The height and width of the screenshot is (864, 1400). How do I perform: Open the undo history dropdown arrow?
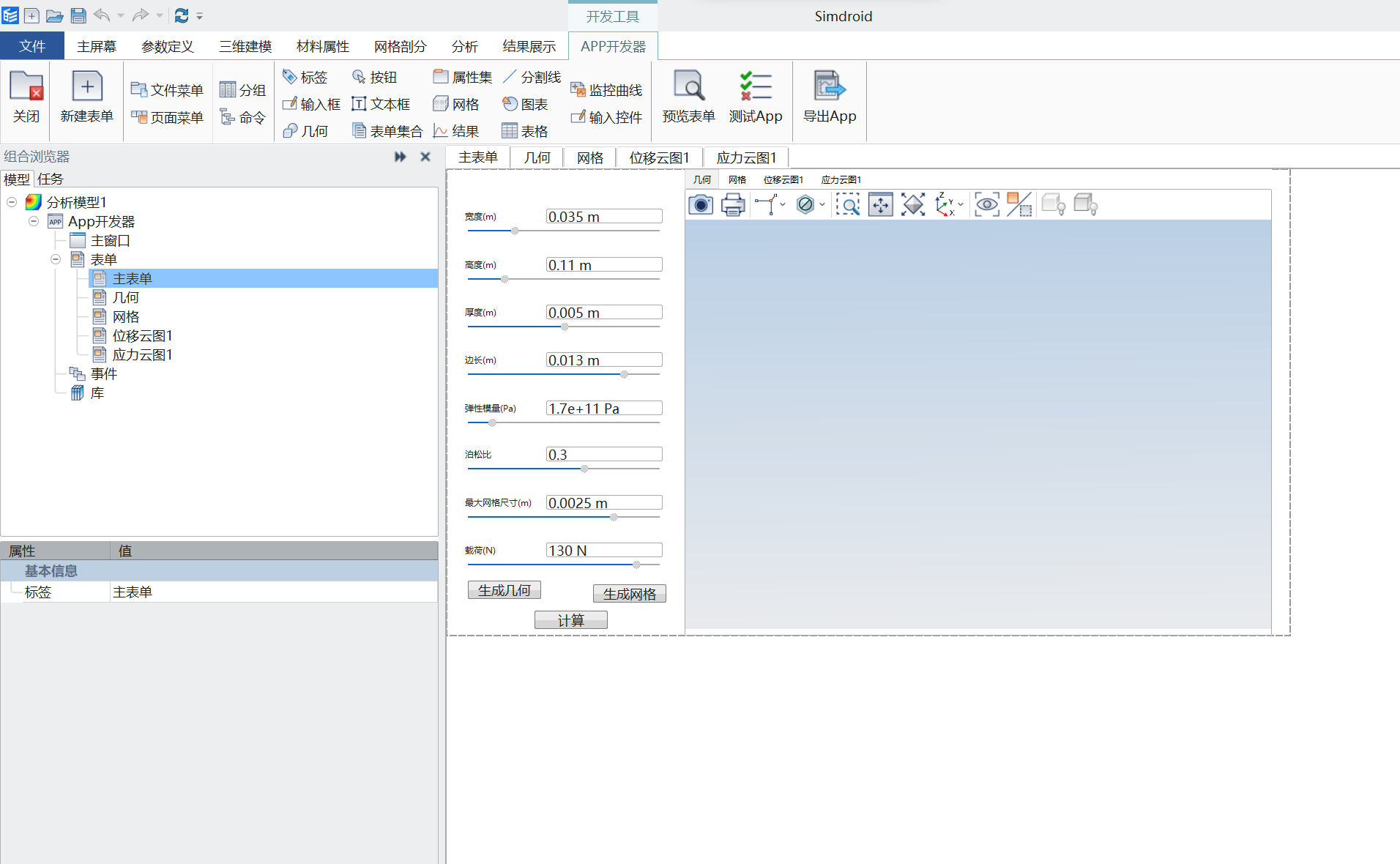[121, 15]
